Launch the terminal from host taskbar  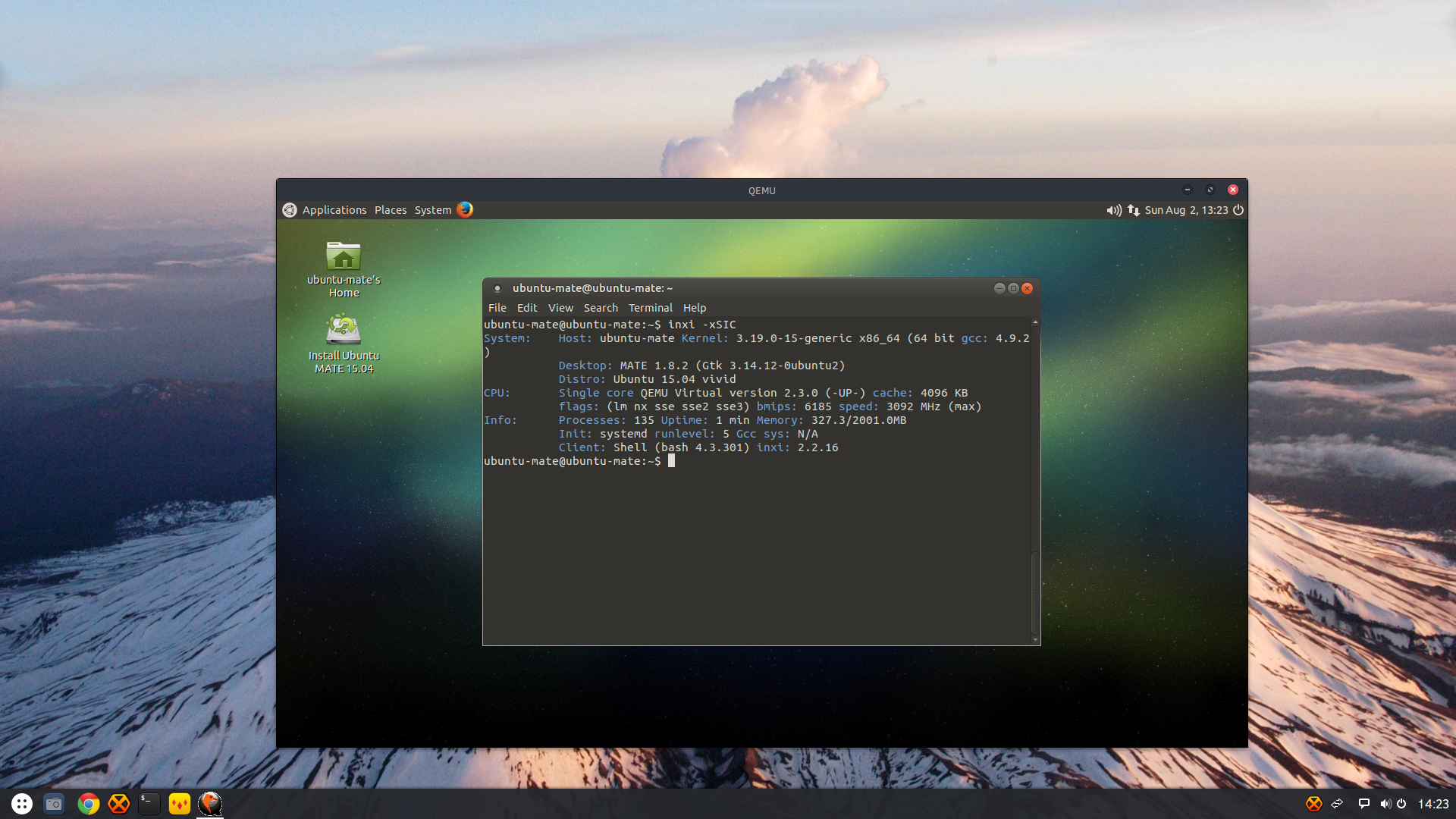pos(149,804)
